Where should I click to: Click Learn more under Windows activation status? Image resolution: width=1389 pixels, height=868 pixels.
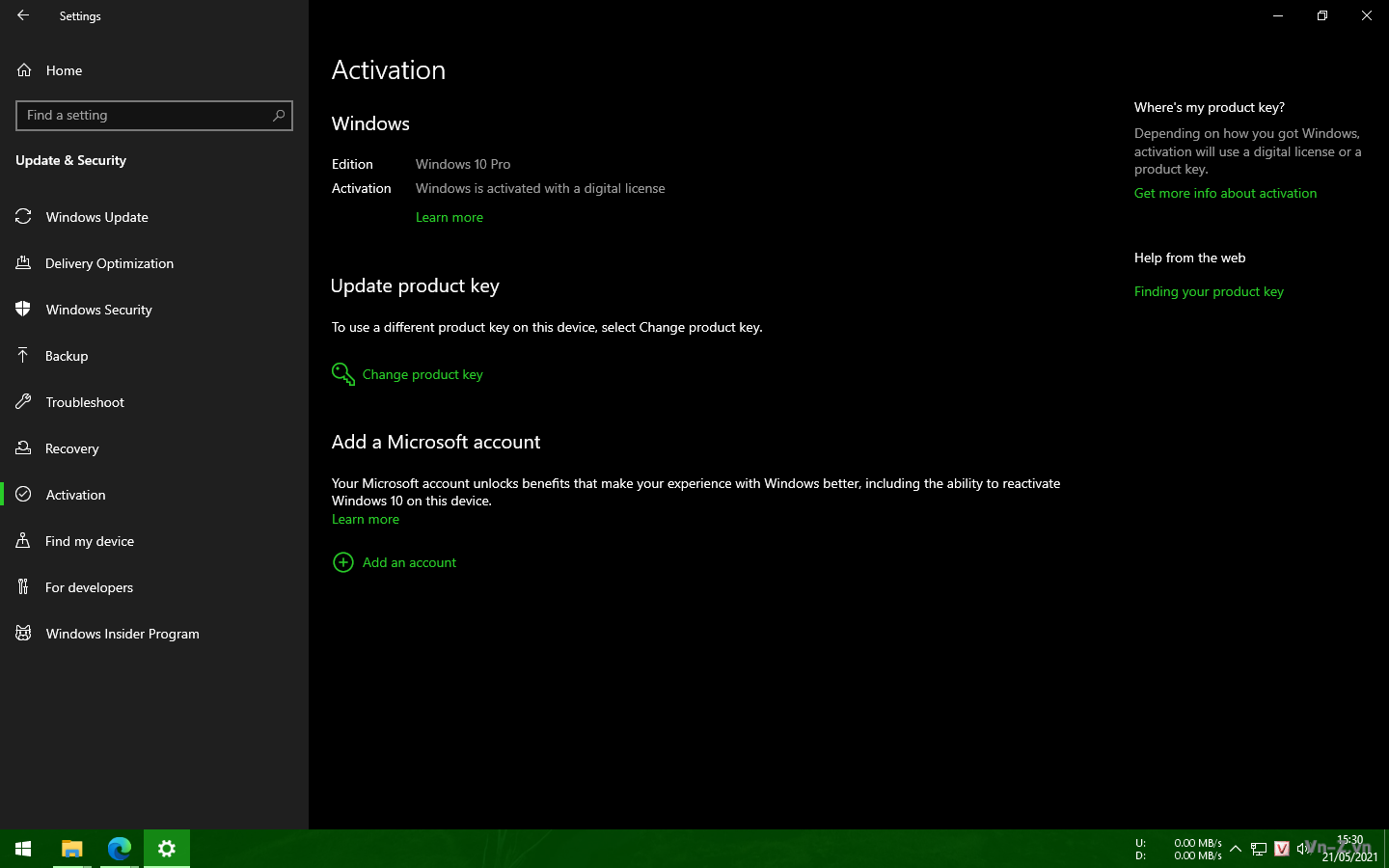point(449,217)
